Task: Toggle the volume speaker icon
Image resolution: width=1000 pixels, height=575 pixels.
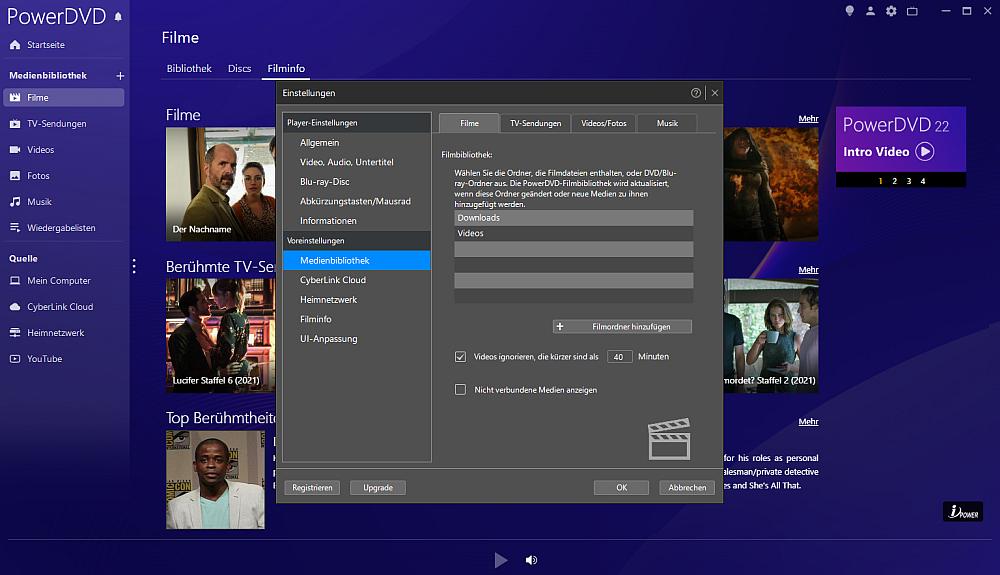Action: click(x=531, y=560)
